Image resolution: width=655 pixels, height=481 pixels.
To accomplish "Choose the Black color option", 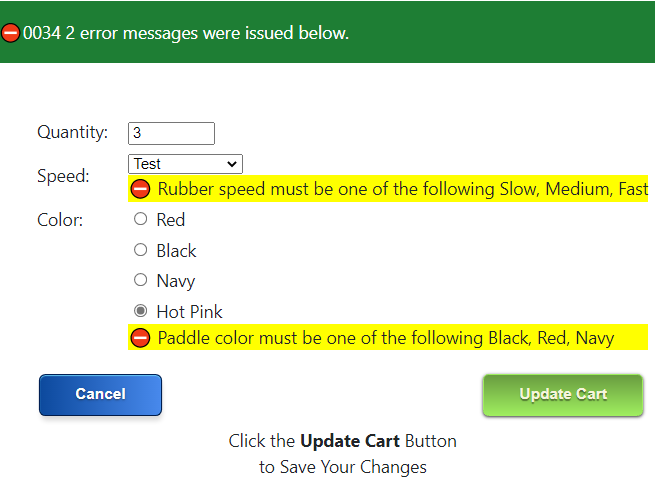I will [x=140, y=250].
